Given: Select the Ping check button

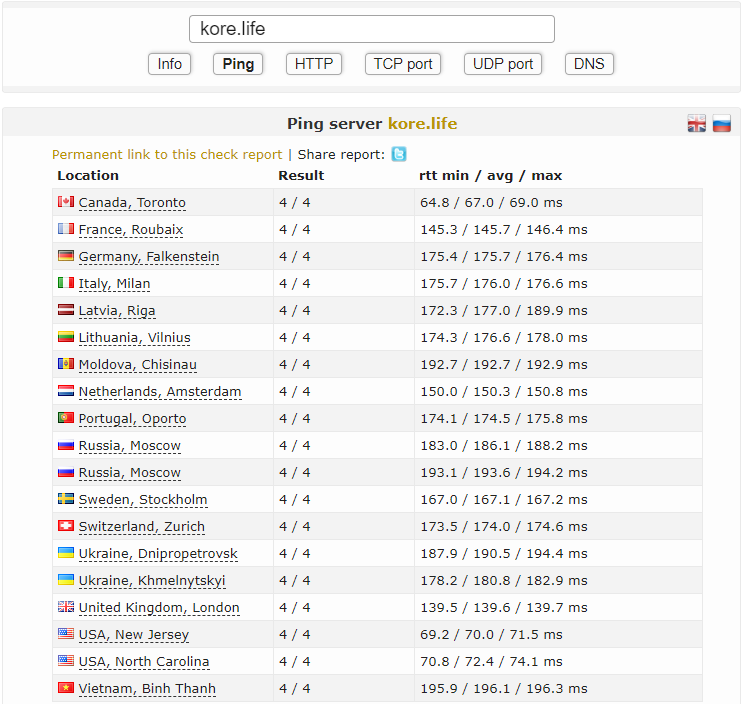Looking at the screenshot, I should (238, 64).
